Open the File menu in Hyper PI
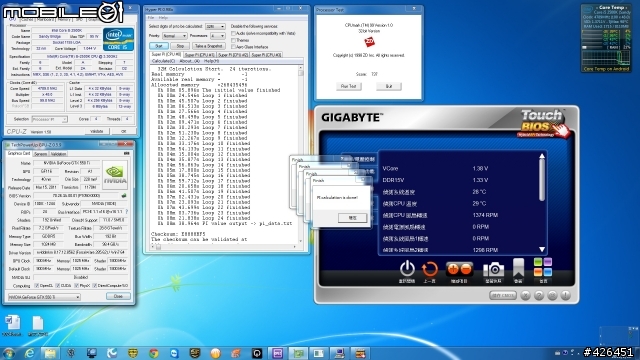 [151, 18]
